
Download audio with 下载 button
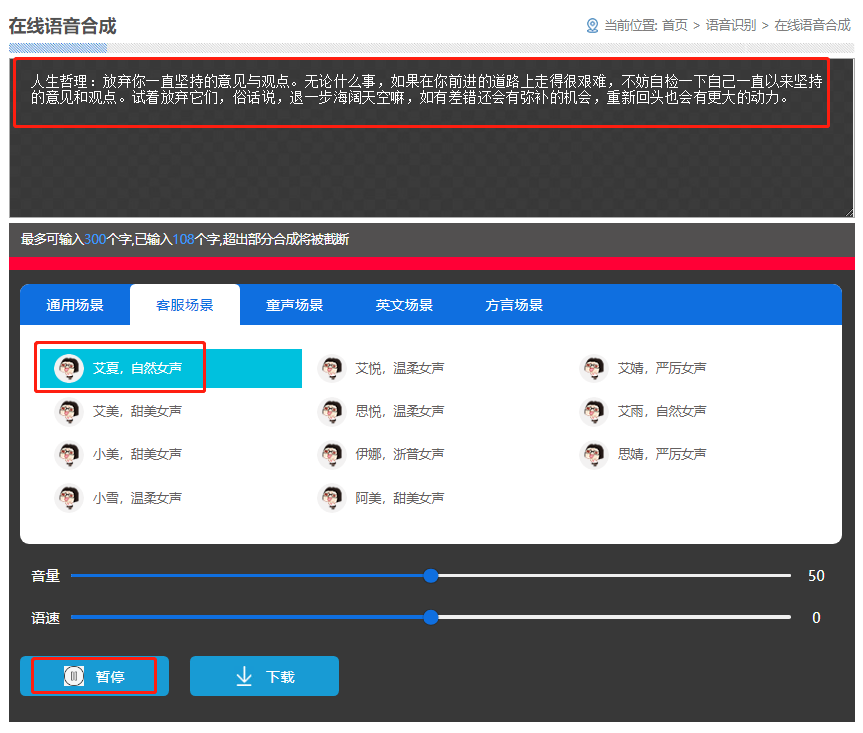click(x=264, y=676)
